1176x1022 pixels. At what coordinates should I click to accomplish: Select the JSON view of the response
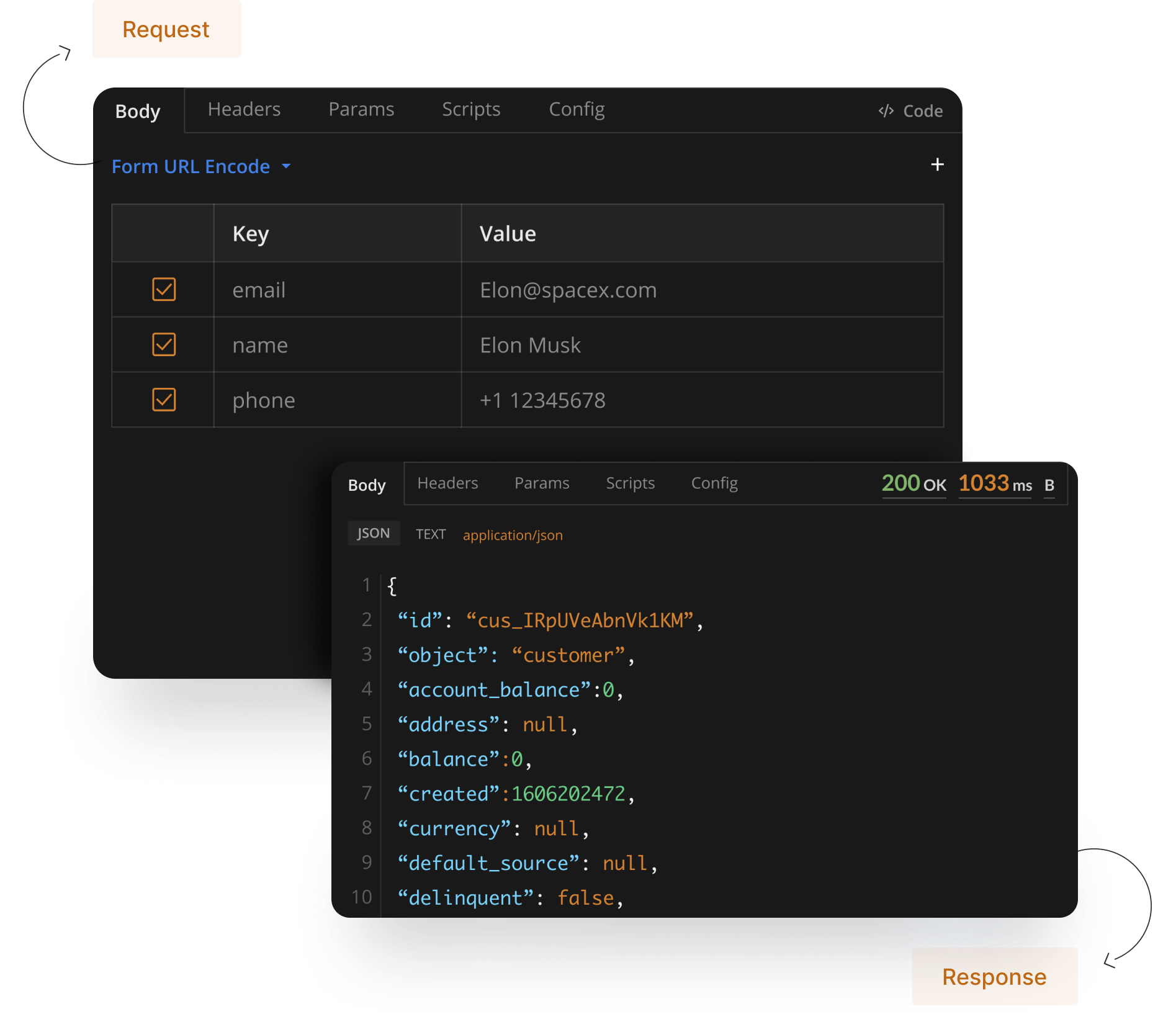coord(373,533)
